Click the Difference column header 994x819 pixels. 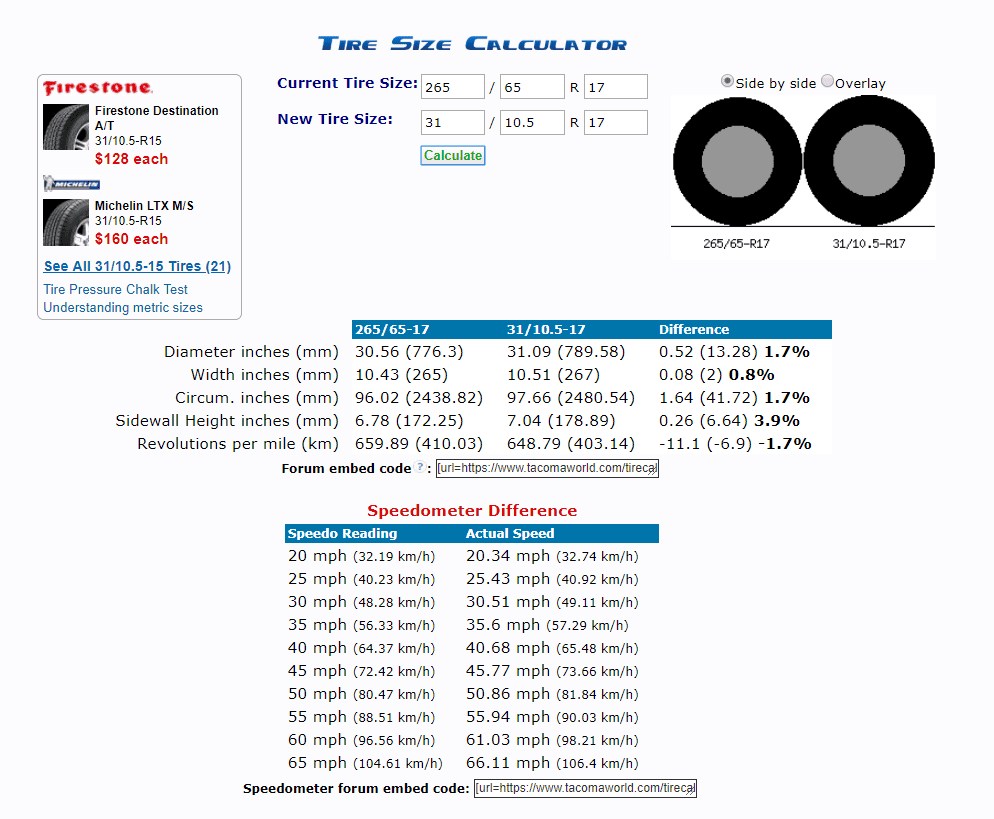pyautogui.click(x=694, y=330)
